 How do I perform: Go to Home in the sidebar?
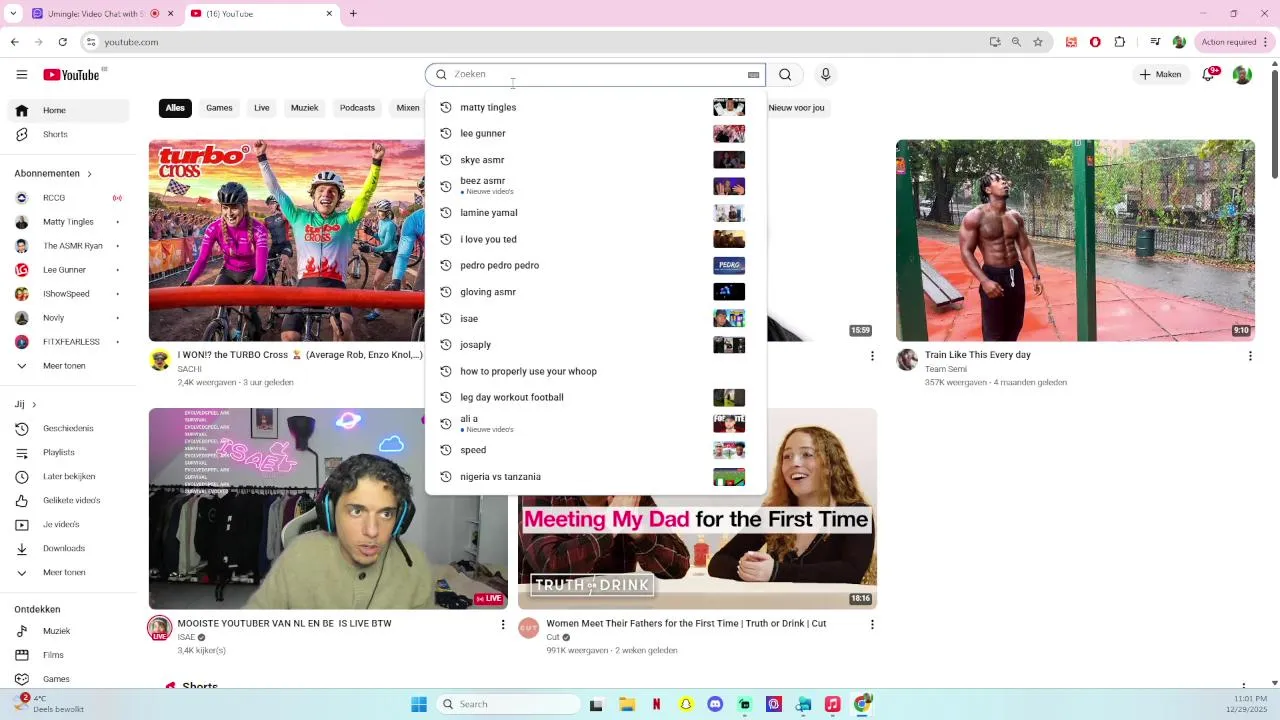(68, 110)
